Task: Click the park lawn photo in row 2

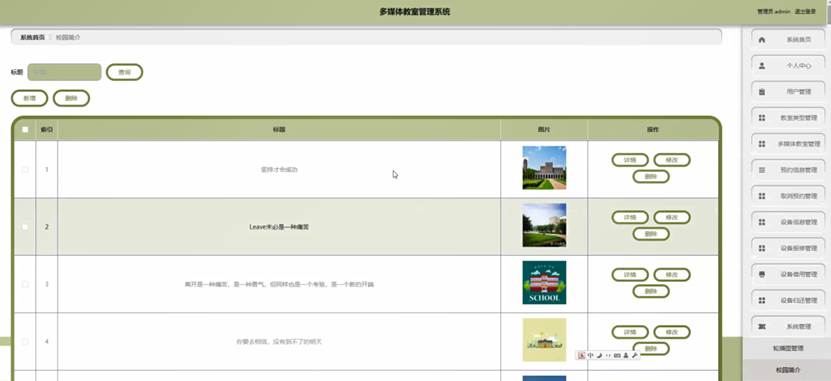Action: point(544,225)
